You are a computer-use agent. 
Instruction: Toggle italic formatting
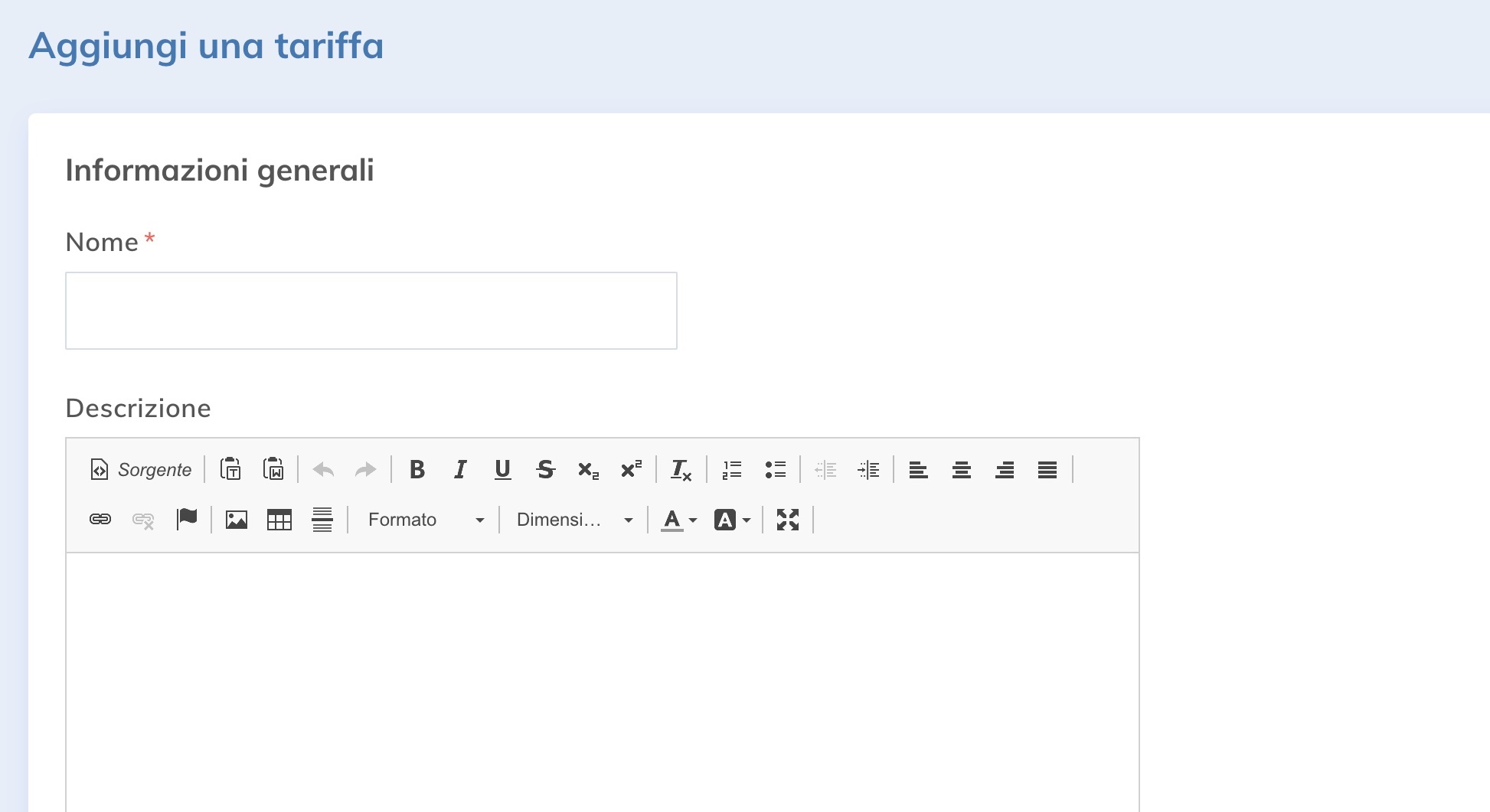(460, 469)
